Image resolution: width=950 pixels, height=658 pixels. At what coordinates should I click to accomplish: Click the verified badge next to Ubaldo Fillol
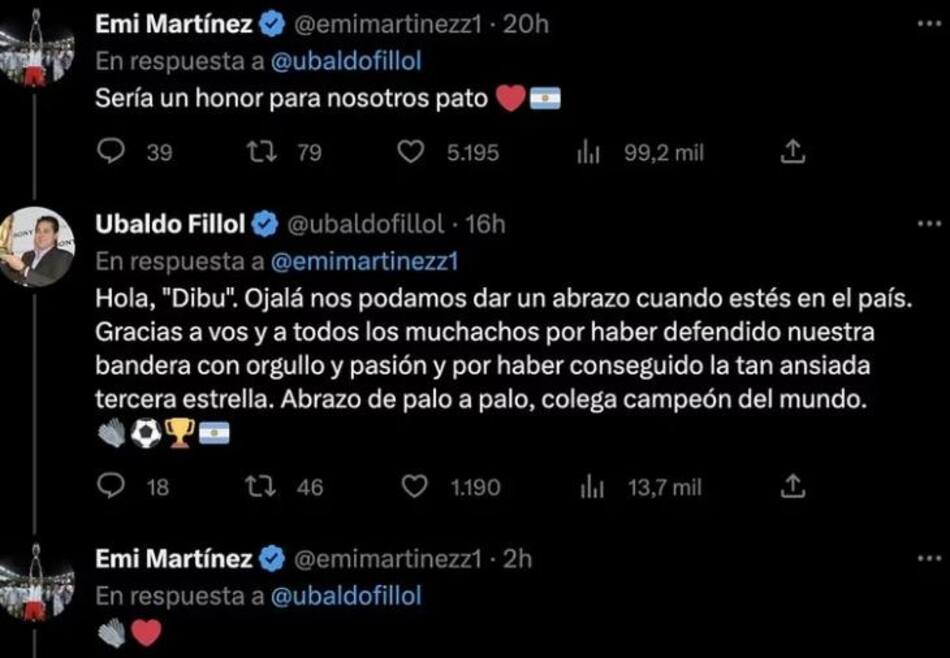click(x=264, y=224)
